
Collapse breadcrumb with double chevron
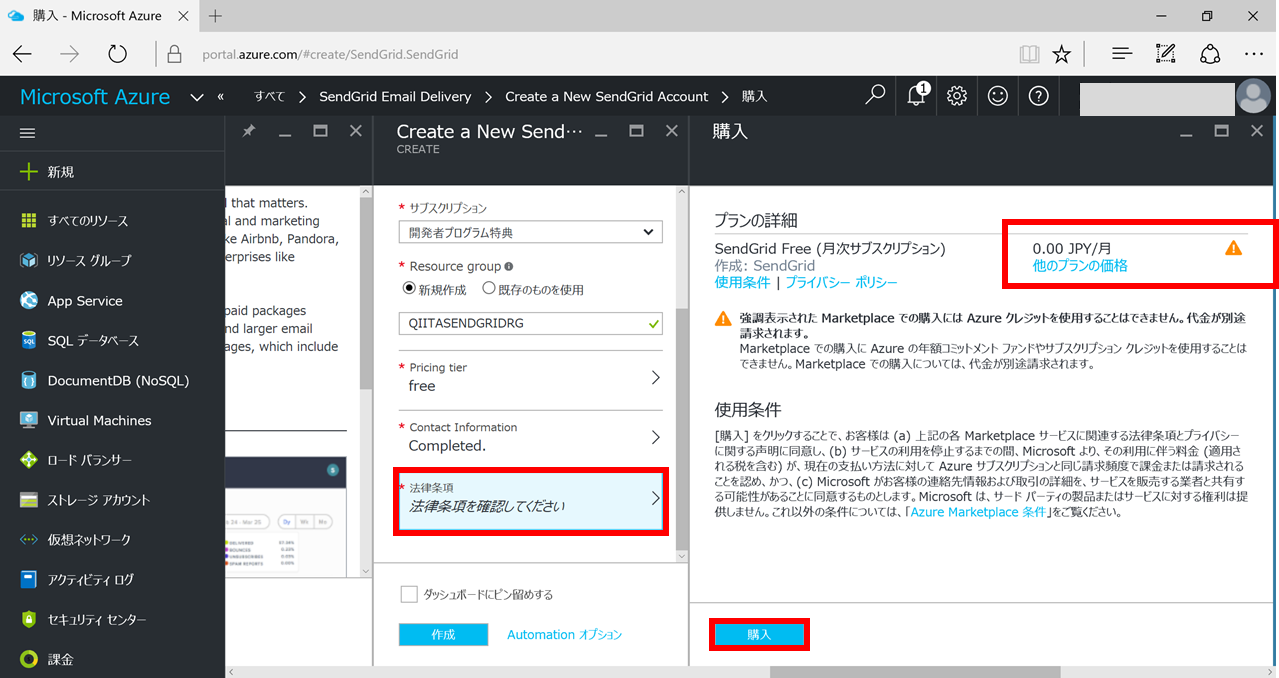point(220,97)
